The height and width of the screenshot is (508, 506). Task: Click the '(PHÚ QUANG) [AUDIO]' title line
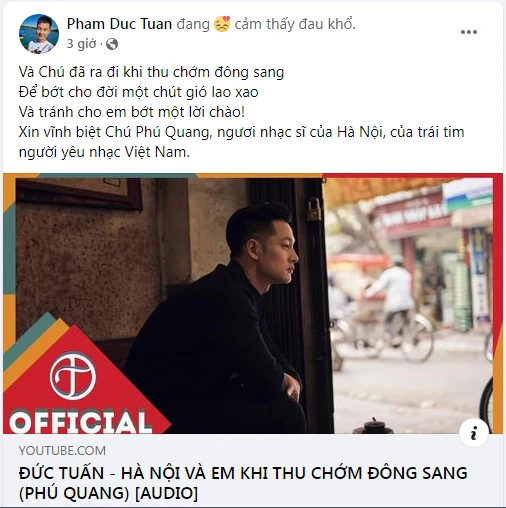(x=108, y=493)
